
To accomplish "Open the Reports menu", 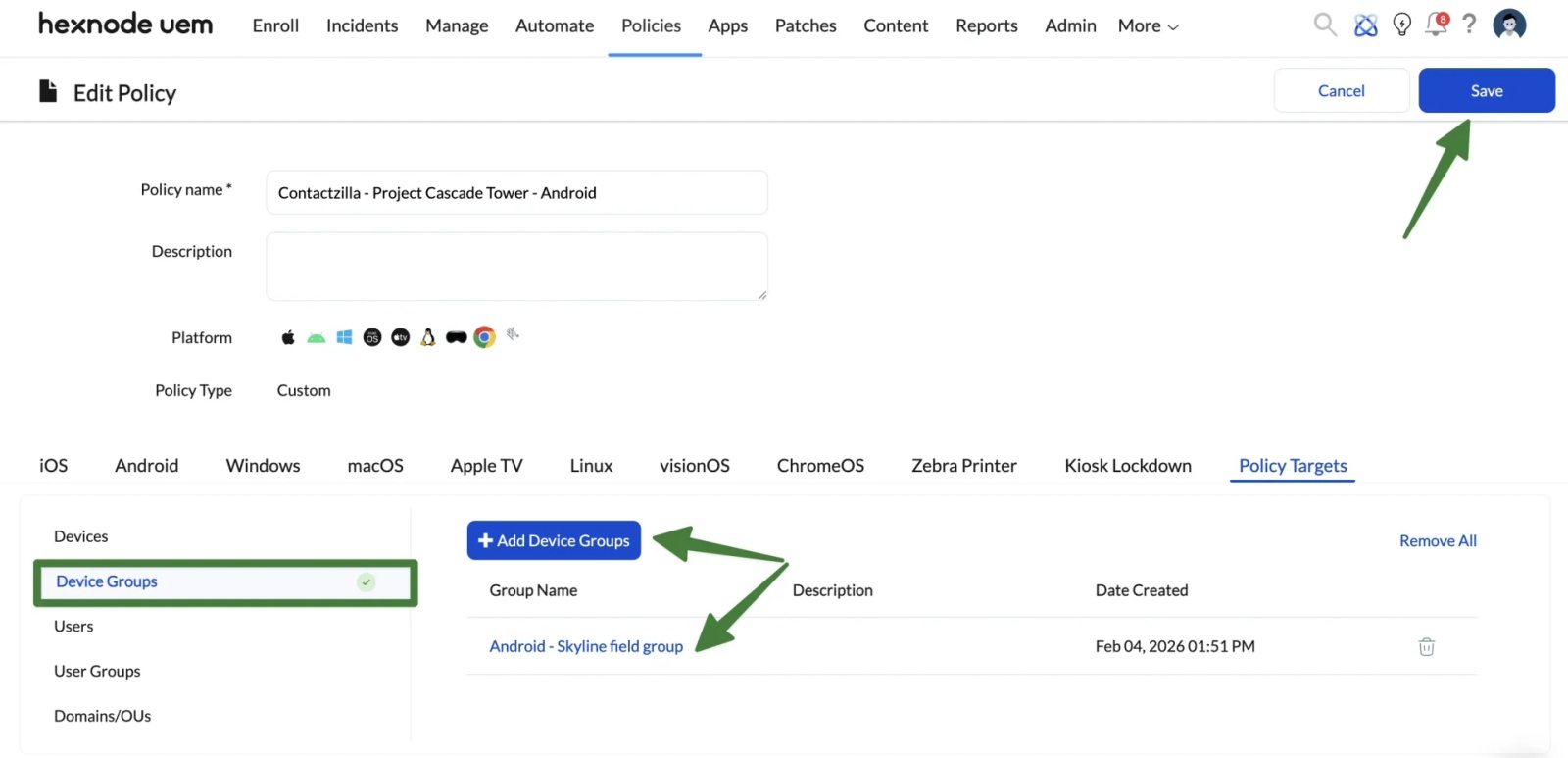I will [x=986, y=26].
